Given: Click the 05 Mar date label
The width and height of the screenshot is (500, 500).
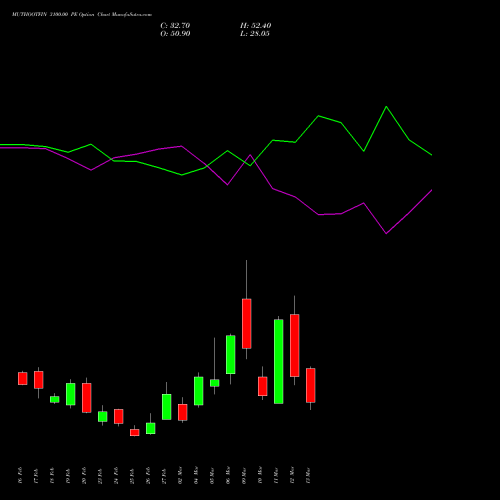Looking at the screenshot, I should (212, 475).
